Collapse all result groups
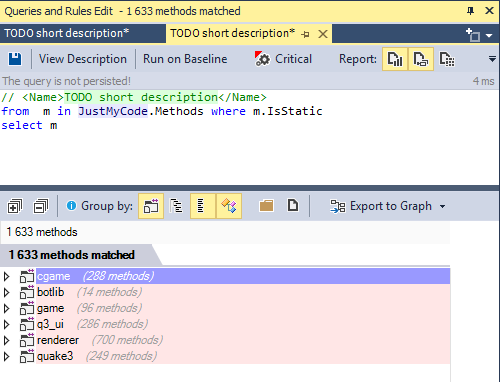This screenshot has width=500, height=382. (x=41, y=206)
